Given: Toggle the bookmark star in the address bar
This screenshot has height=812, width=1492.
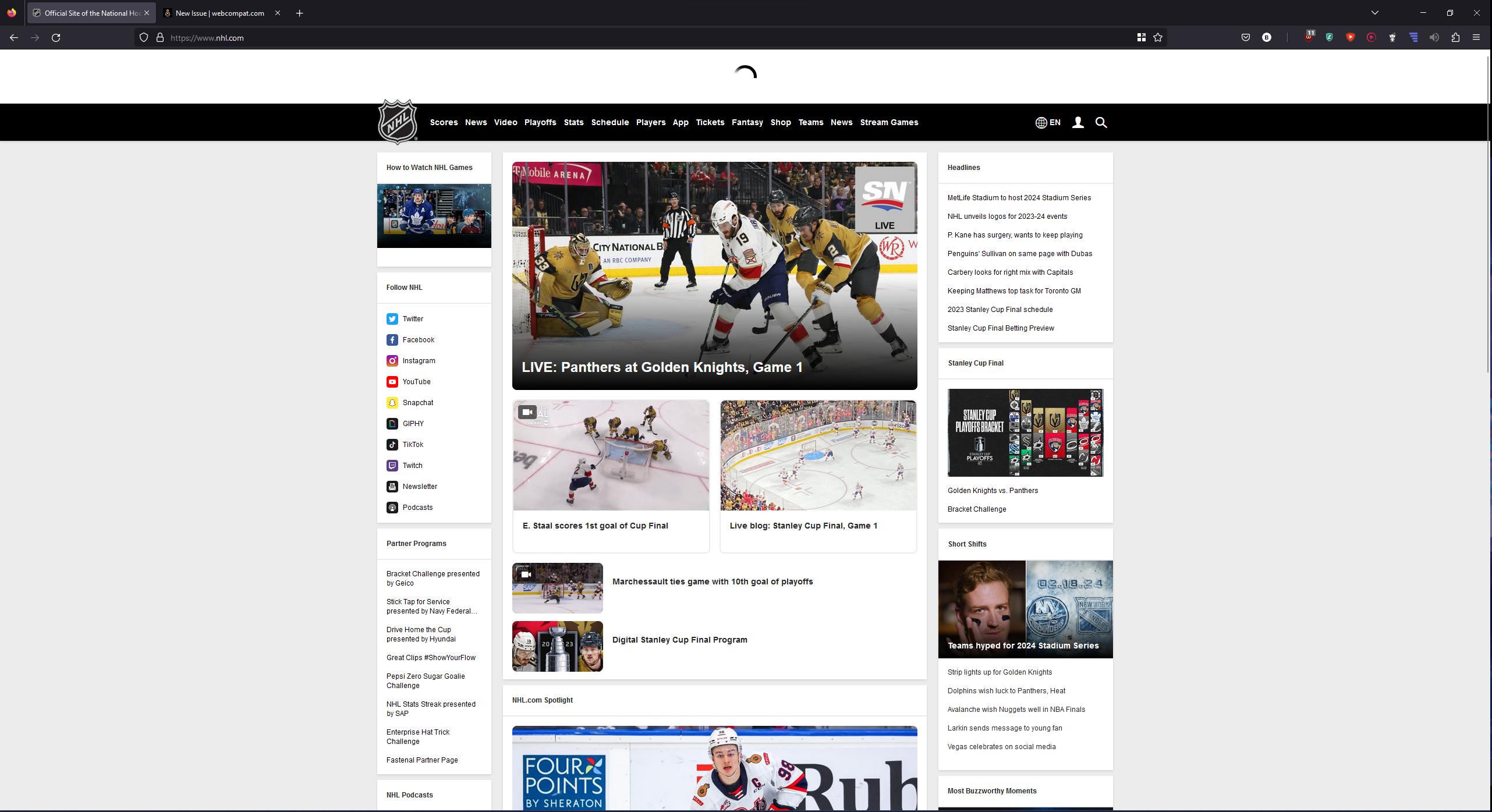Looking at the screenshot, I should 1158,37.
